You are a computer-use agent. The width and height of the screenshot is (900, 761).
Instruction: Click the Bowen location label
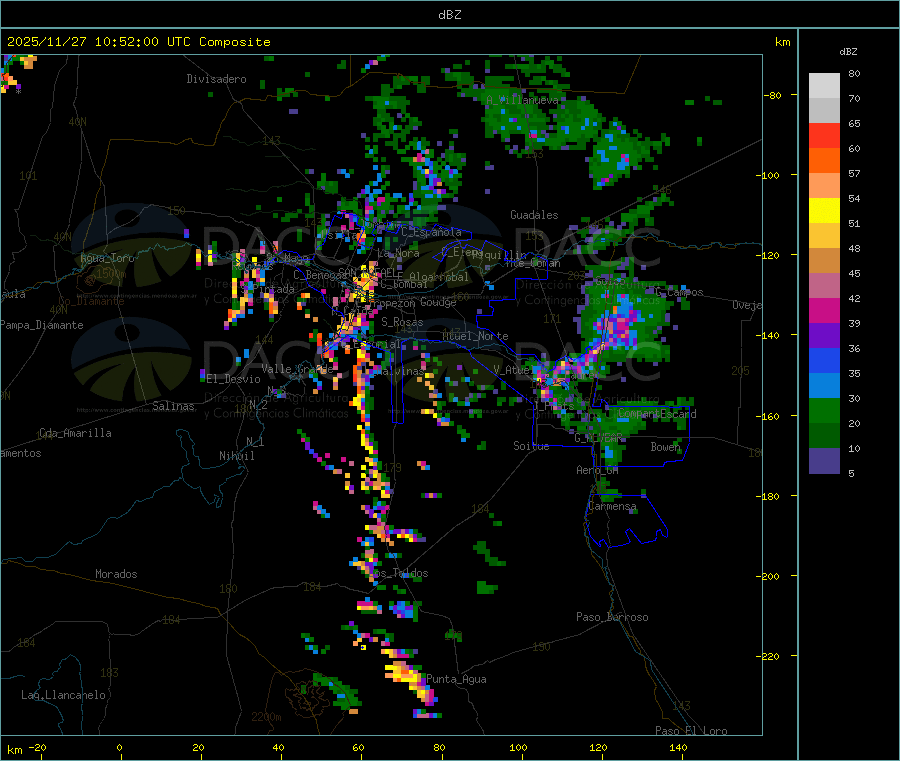(x=665, y=446)
